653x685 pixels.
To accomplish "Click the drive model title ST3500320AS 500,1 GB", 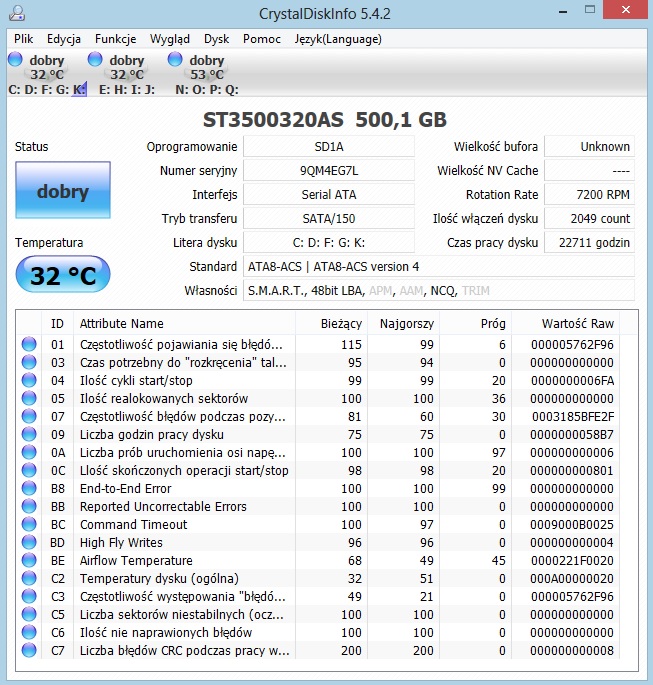I will tap(325, 120).
